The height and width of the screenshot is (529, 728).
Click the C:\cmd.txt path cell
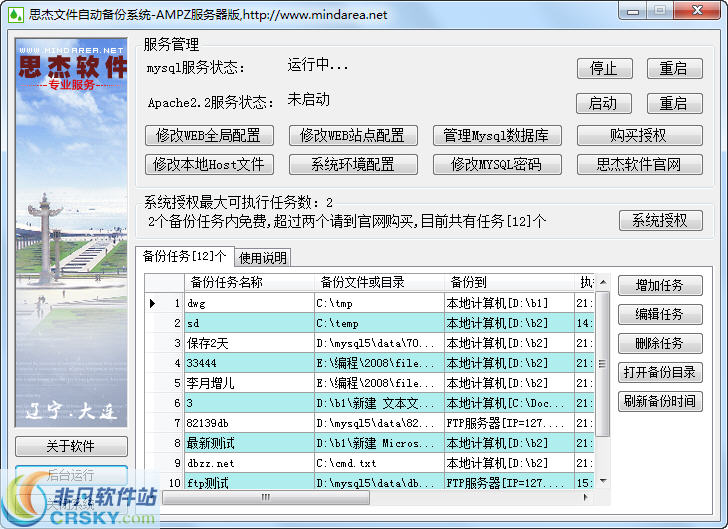coord(379,463)
